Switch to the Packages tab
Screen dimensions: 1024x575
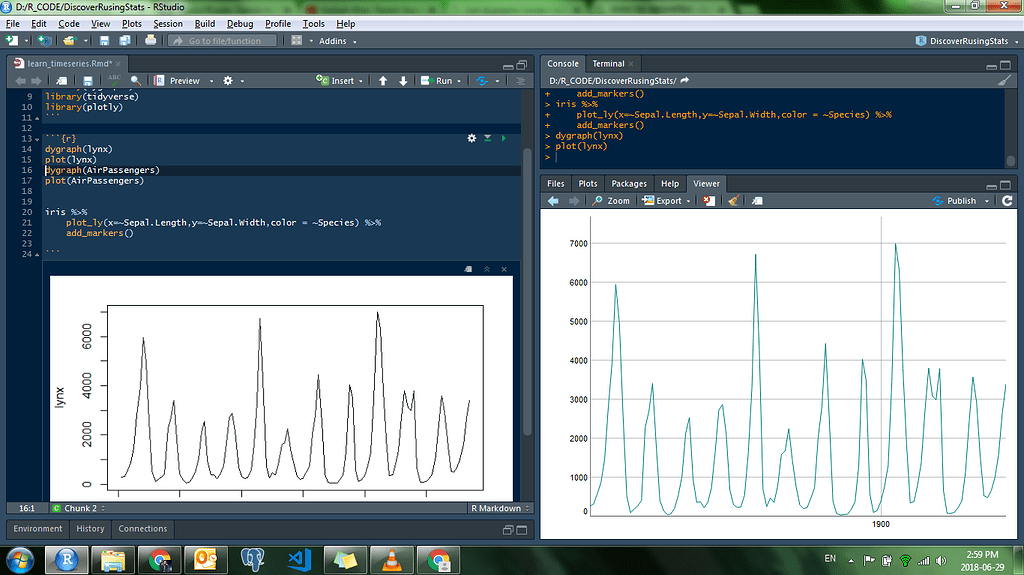(x=629, y=184)
